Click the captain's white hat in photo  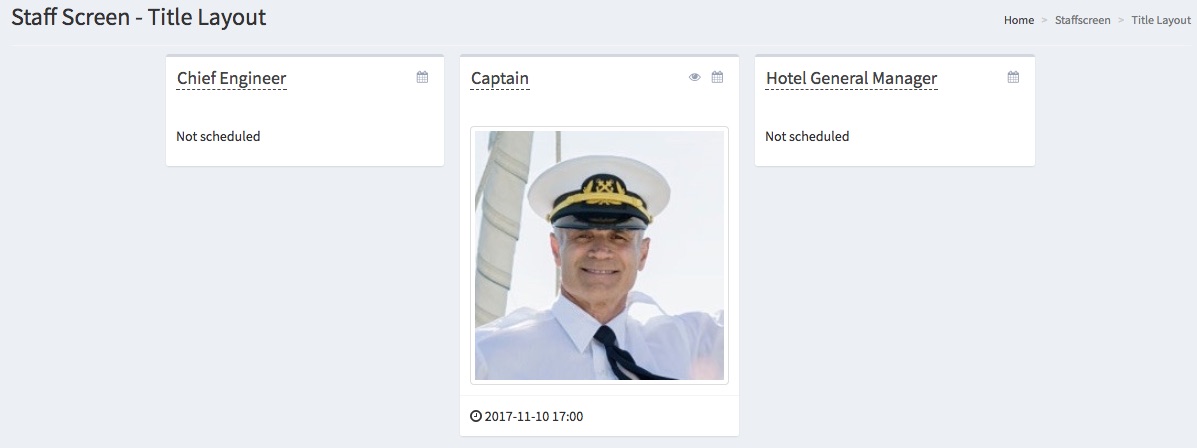pyautogui.click(x=588, y=185)
